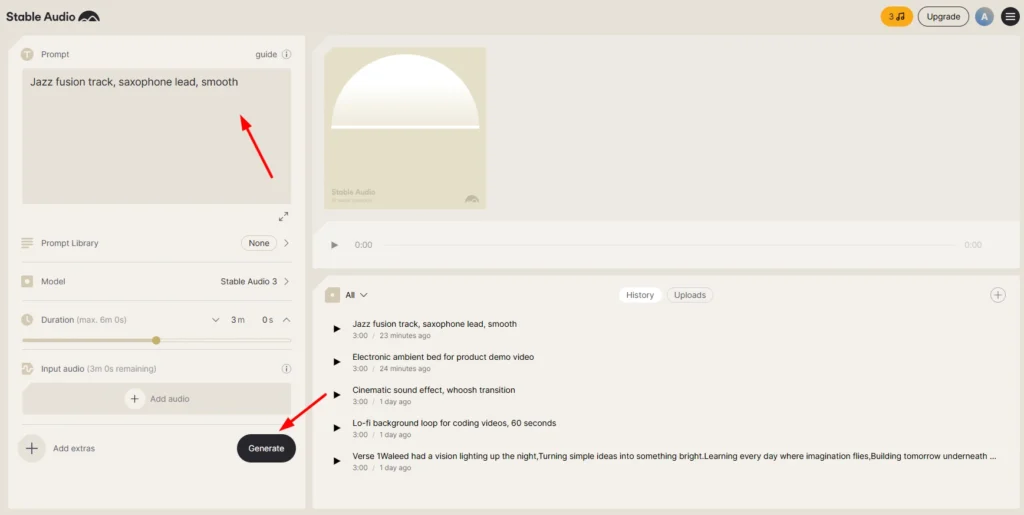Open 'Verse 1Waleed had a vision' entry
The height and width of the screenshot is (515, 1024).
674,456
